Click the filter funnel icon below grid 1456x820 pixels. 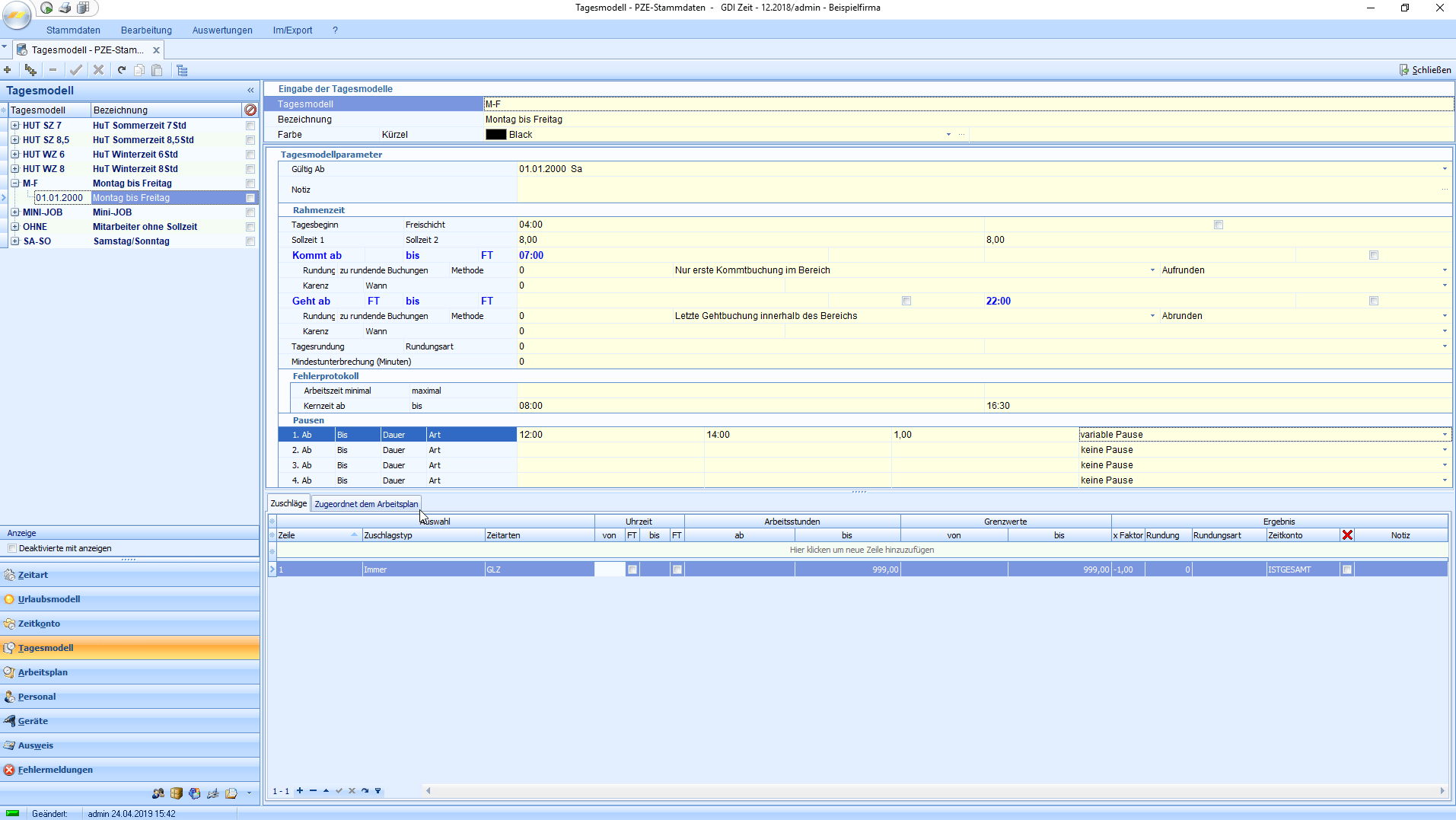tap(378, 791)
